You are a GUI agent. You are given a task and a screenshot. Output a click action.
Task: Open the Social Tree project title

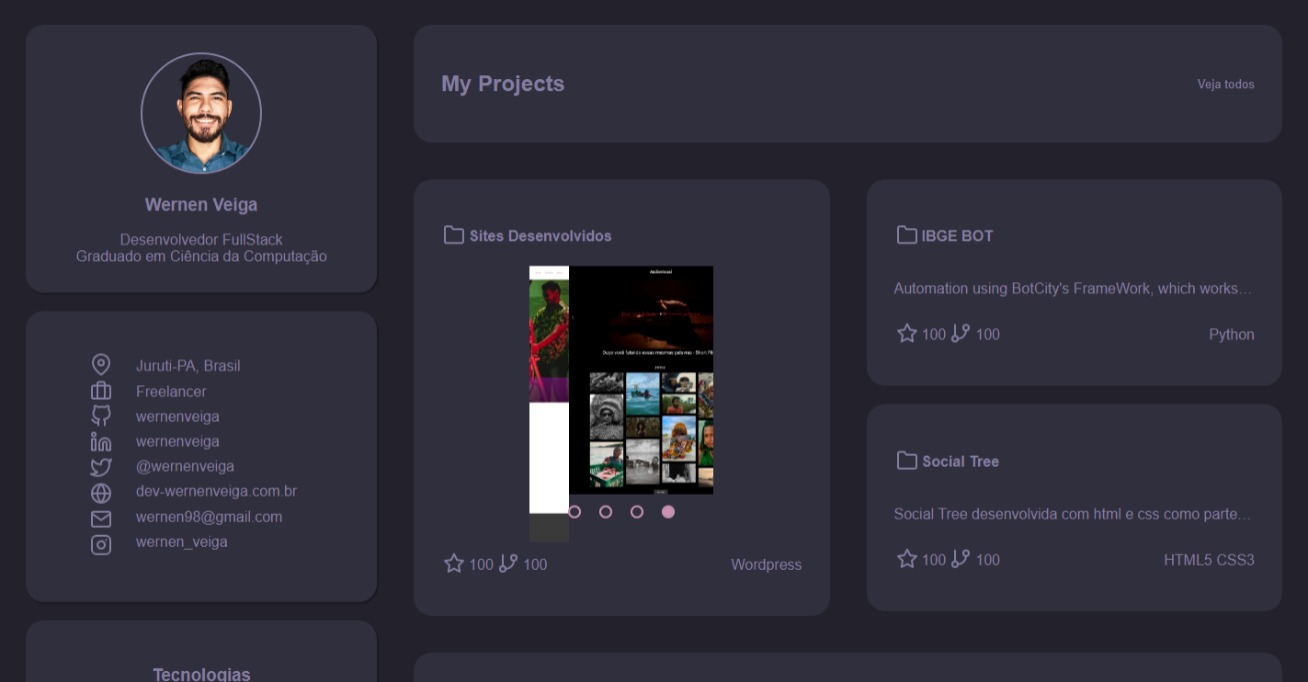[x=960, y=461]
